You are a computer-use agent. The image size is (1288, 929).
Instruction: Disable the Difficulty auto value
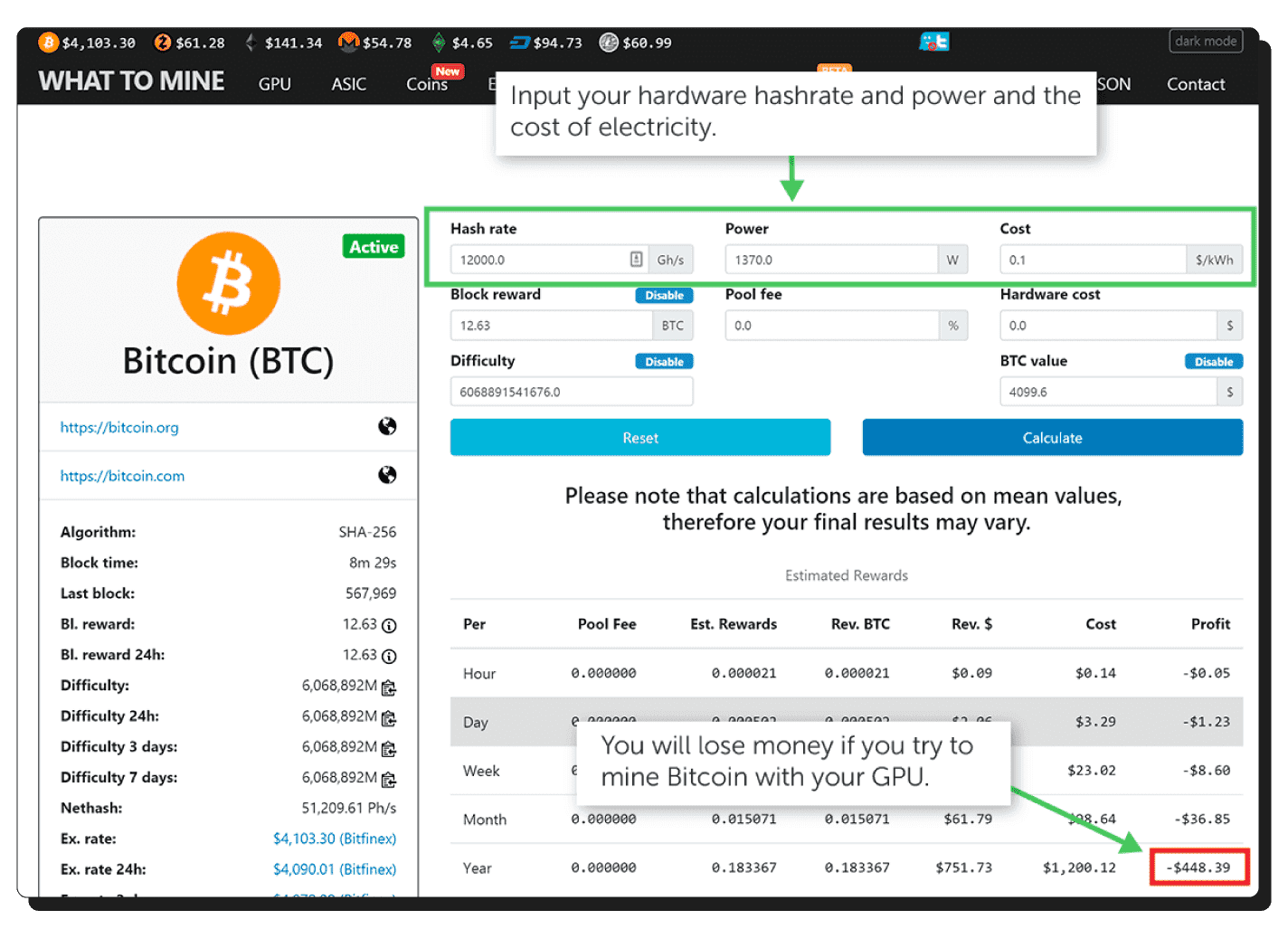[x=665, y=362]
